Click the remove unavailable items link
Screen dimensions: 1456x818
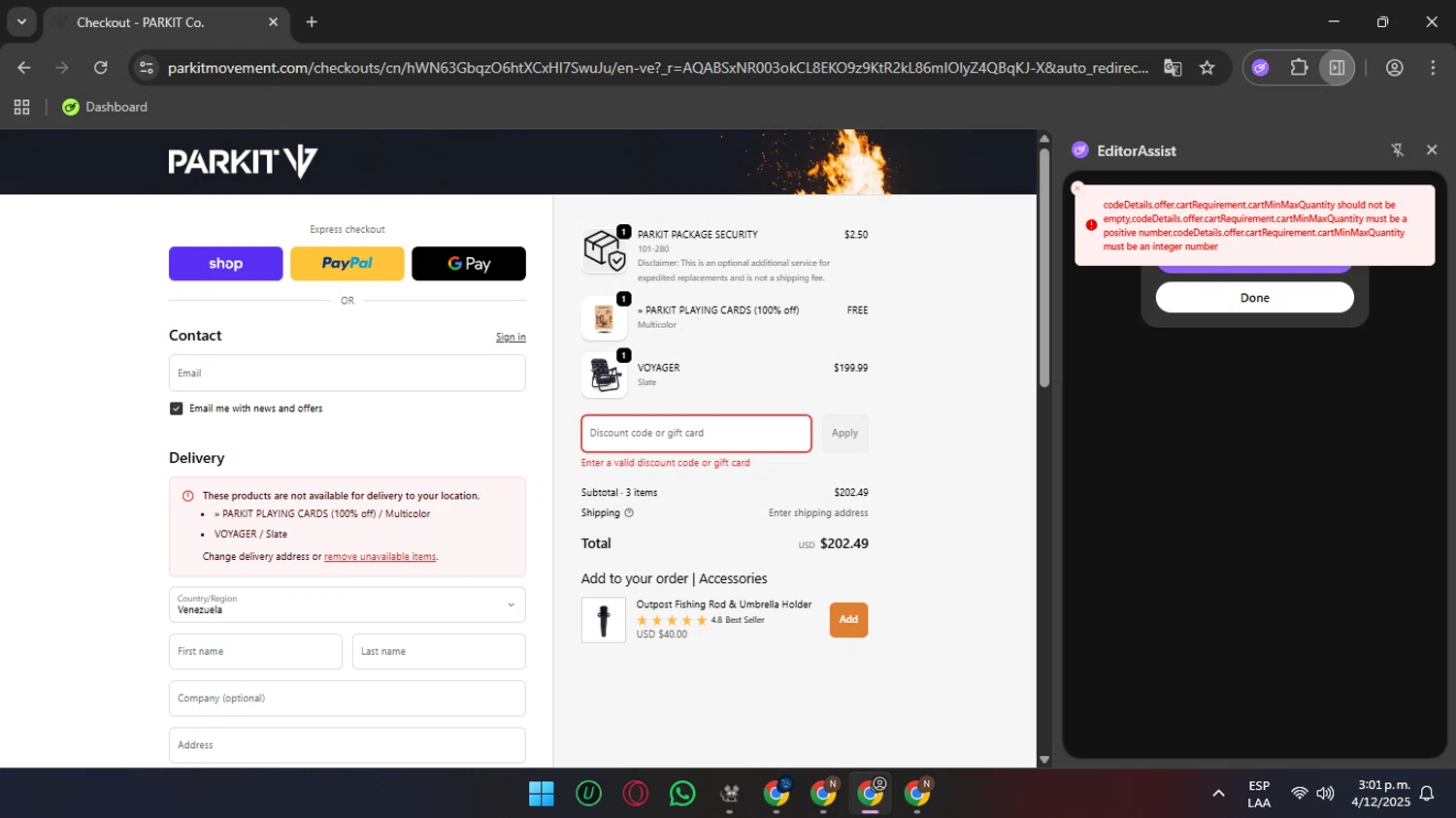click(380, 557)
